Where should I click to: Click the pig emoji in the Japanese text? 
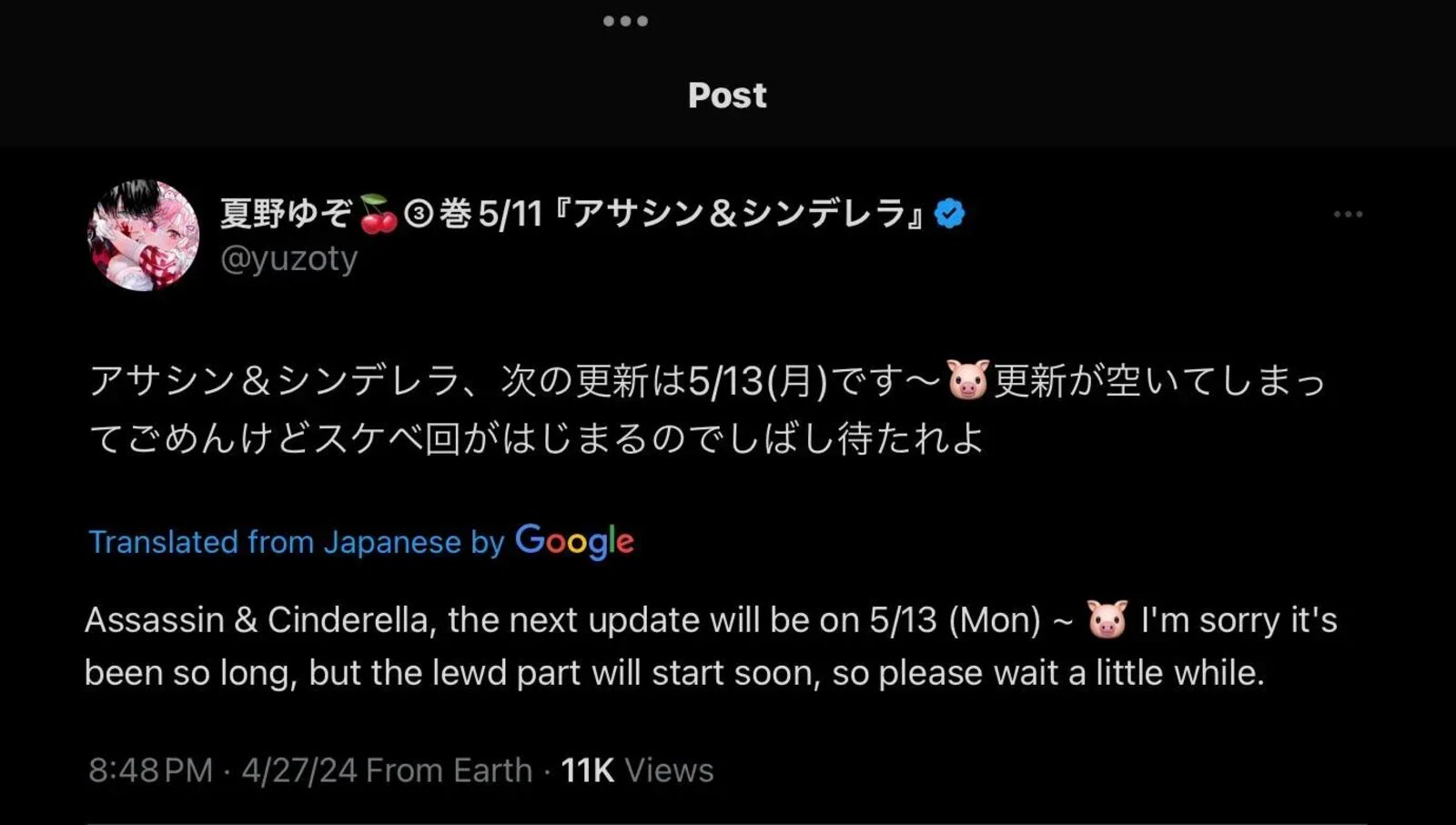coord(967,380)
